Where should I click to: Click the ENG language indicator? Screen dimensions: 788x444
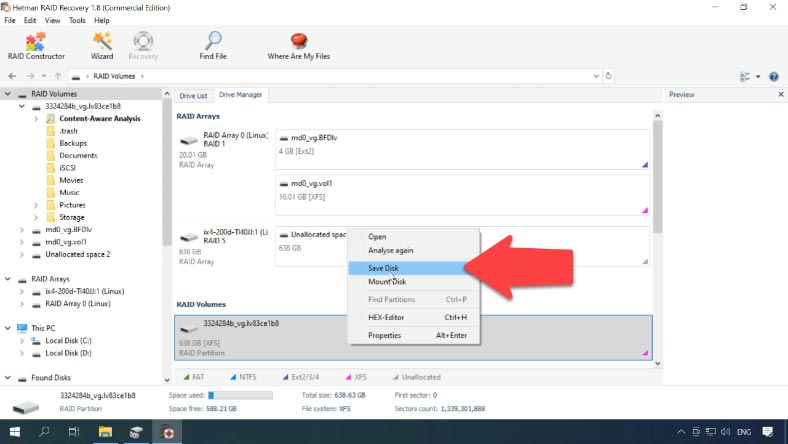[x=744, y=431]
